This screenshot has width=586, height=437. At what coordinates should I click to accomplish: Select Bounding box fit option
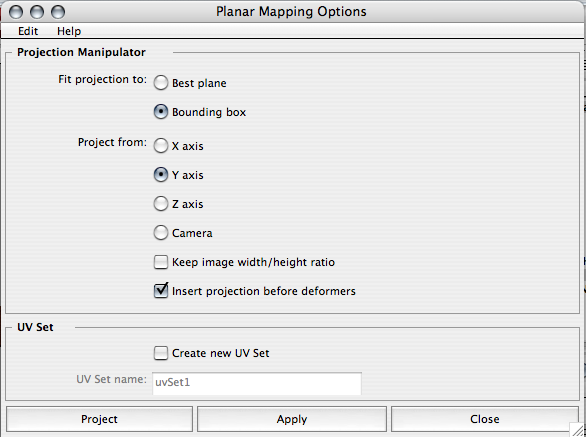click(x=161, y=112)
